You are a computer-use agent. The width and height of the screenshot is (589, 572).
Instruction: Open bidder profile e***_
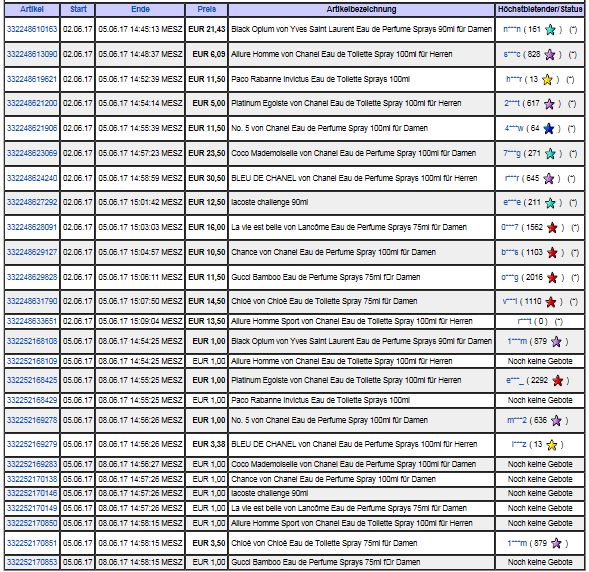point(515,380)
